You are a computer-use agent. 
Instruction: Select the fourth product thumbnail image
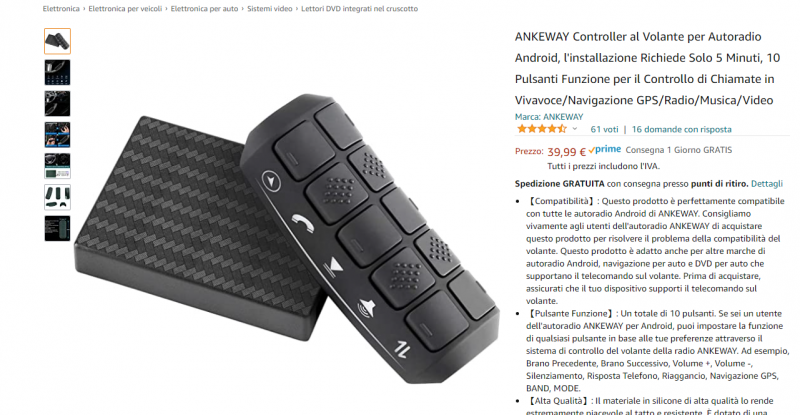click(x=57, y=135)
